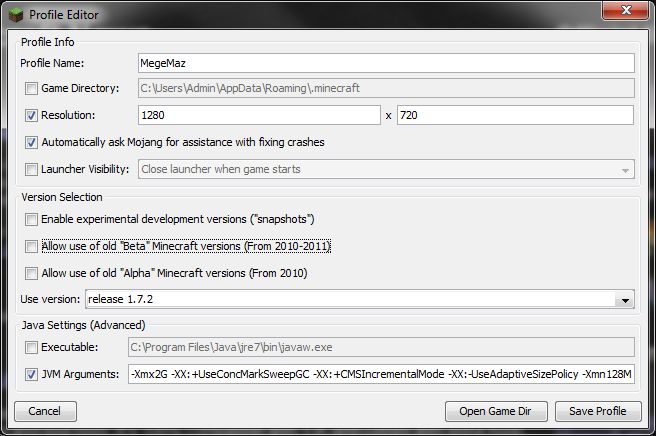The height and width of the screenshot is (436, 656).
Task: Allow old Alpha Minecraft versions checkbox
Action: (x=31, y=273)
